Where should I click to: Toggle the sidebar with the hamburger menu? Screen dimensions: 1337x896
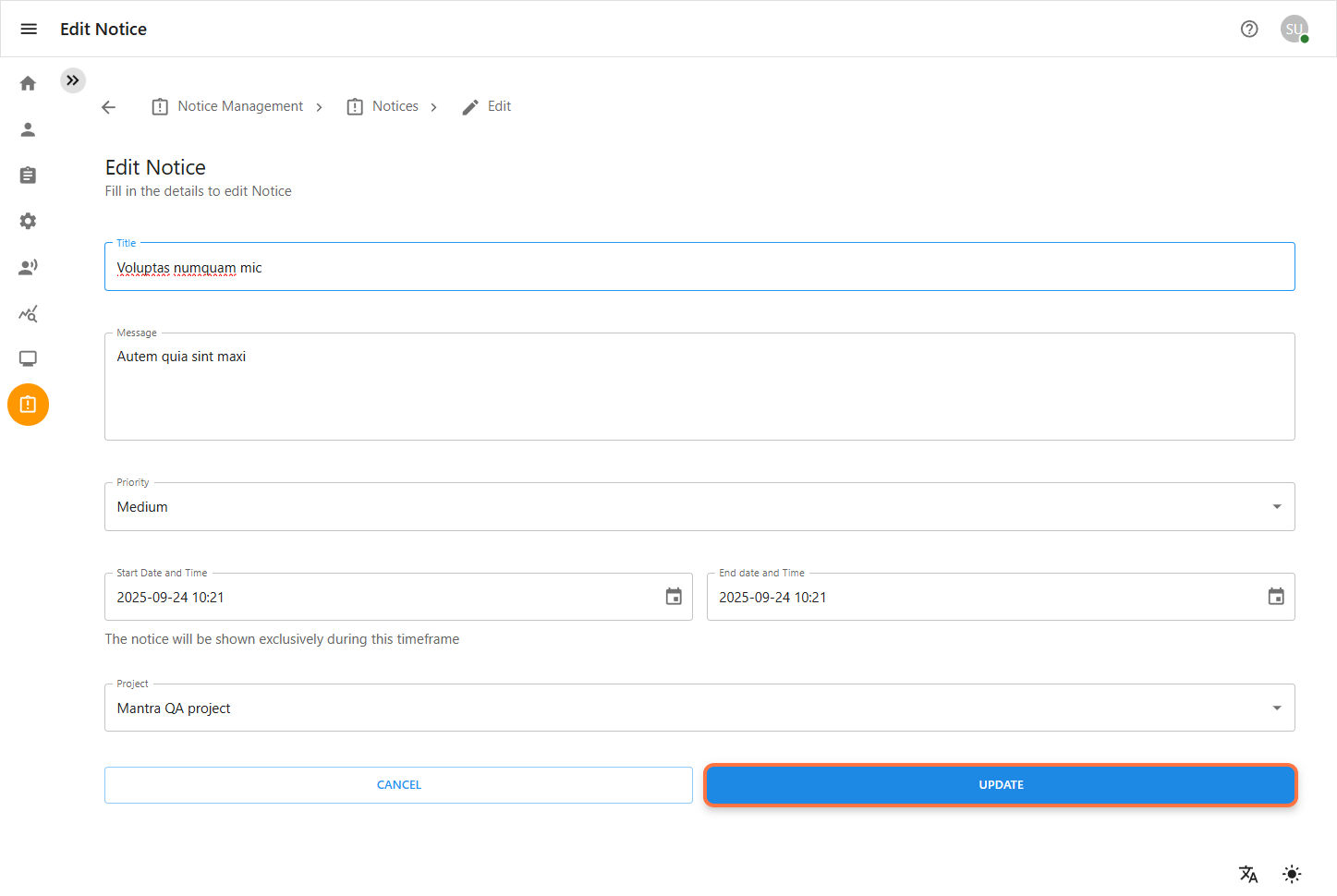click(x=28, y=29)
